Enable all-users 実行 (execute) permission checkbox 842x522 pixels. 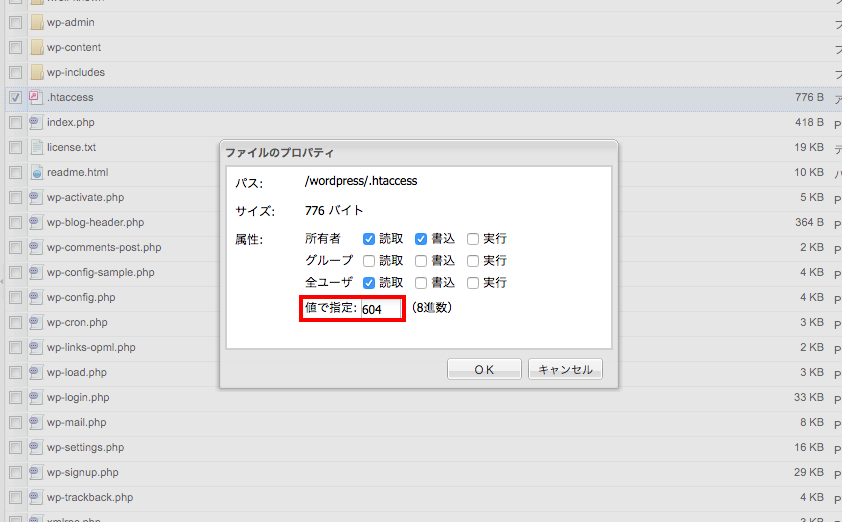click(x=473, y=283)
